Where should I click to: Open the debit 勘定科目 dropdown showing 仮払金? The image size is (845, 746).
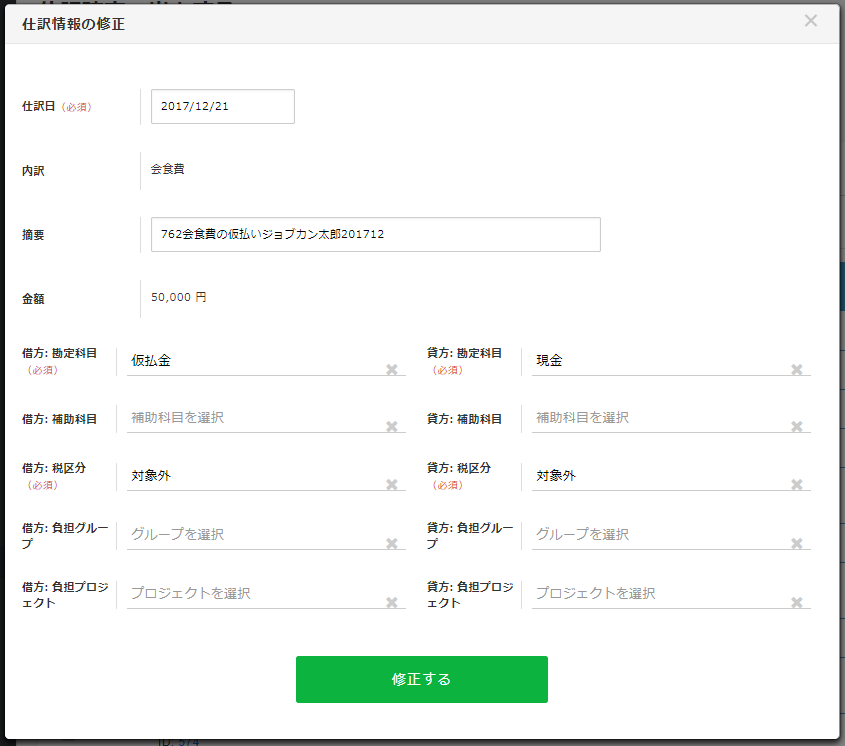click(x=250, y=361)
